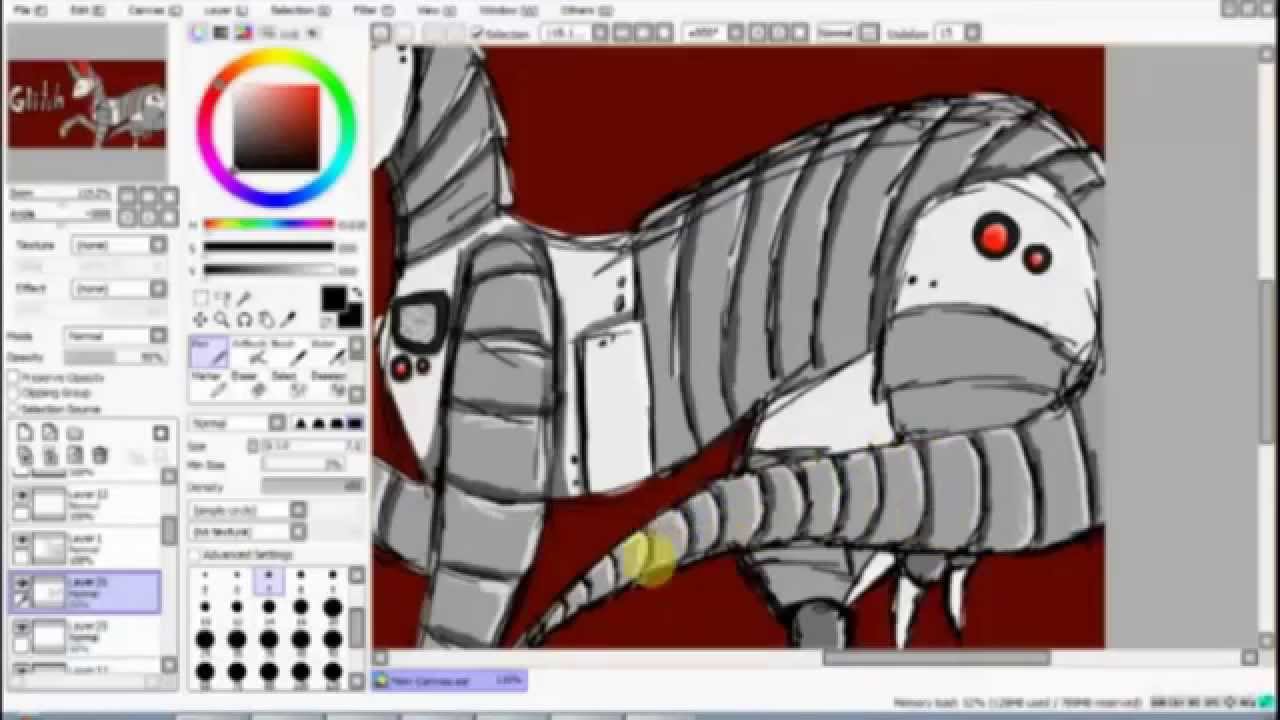
Task: Pick the Select pen tool
Action: (290, 384)
